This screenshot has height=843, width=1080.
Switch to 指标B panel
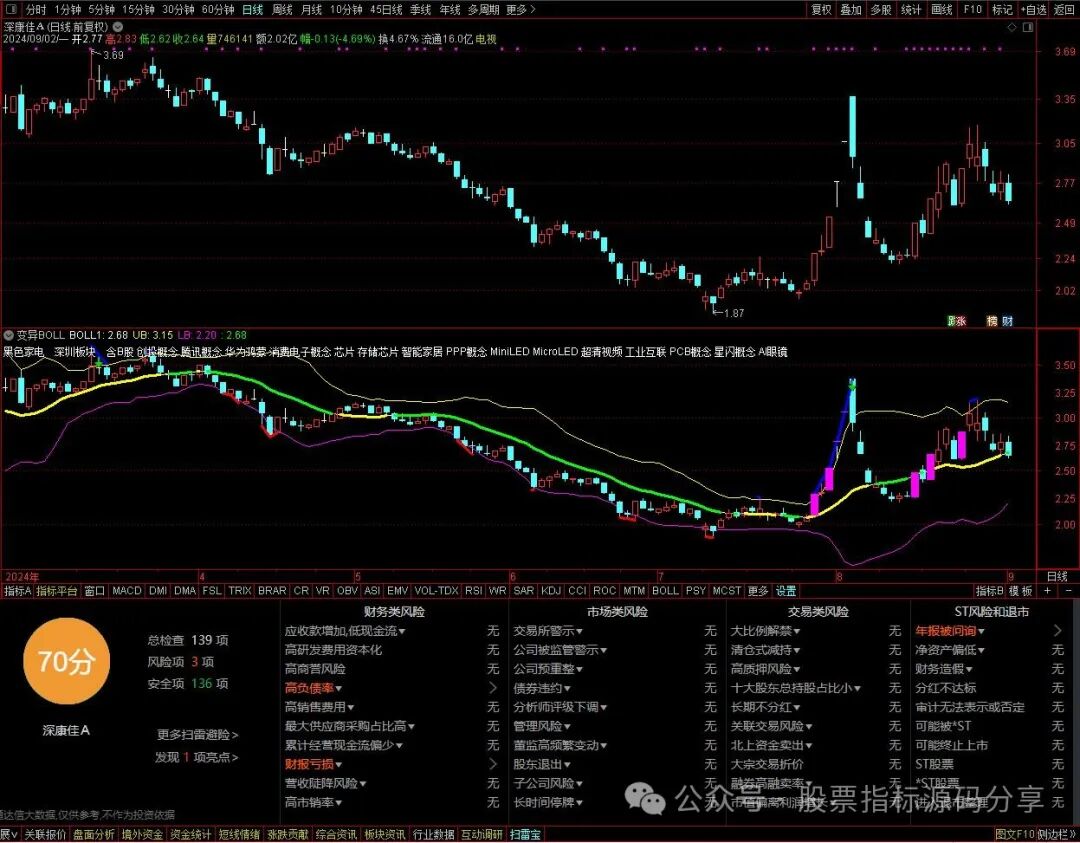990,591
